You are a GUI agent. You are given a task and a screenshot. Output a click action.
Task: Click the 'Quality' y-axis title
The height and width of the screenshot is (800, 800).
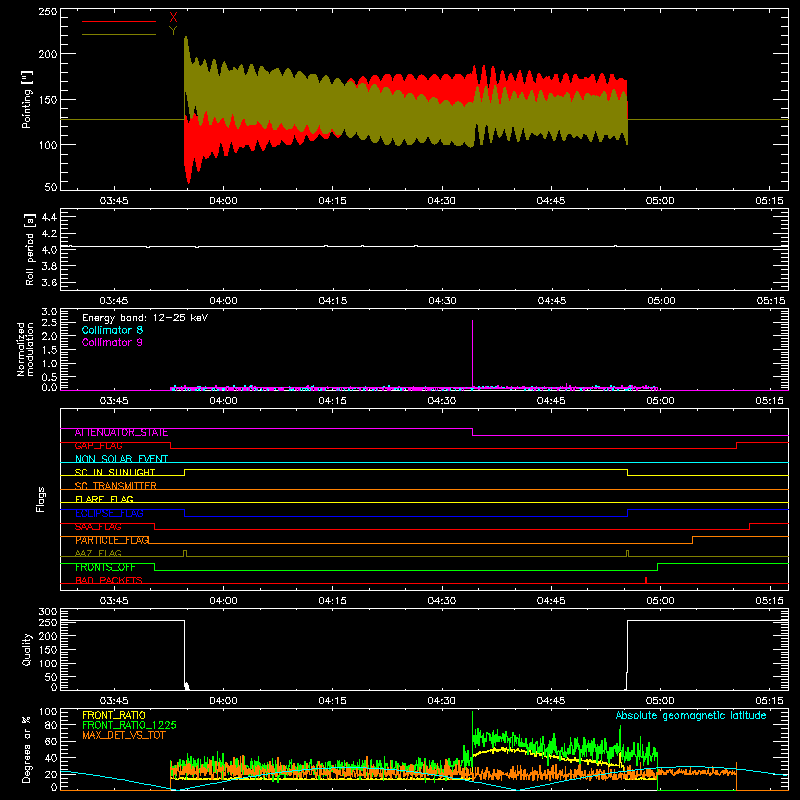coord(27,649)
